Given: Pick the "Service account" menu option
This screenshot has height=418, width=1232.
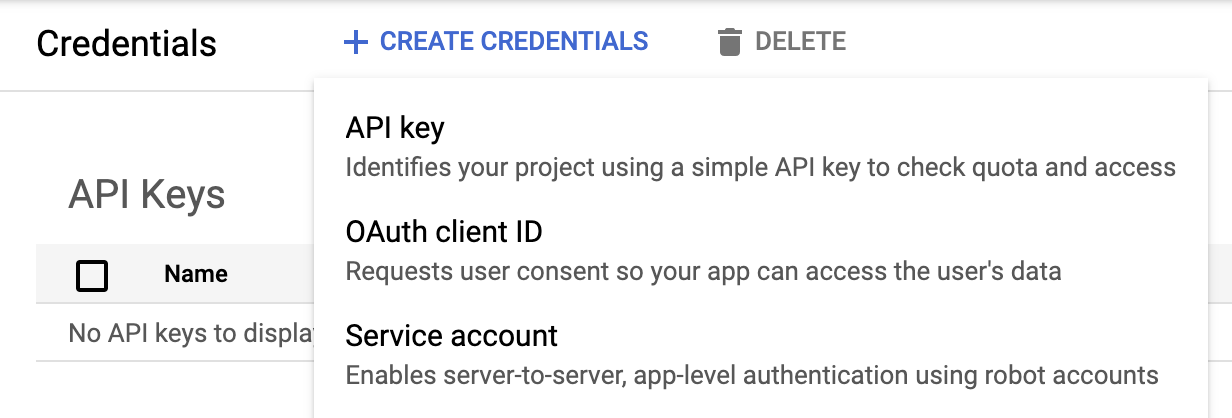Looking at the screenshot, I should pos(452,336).
